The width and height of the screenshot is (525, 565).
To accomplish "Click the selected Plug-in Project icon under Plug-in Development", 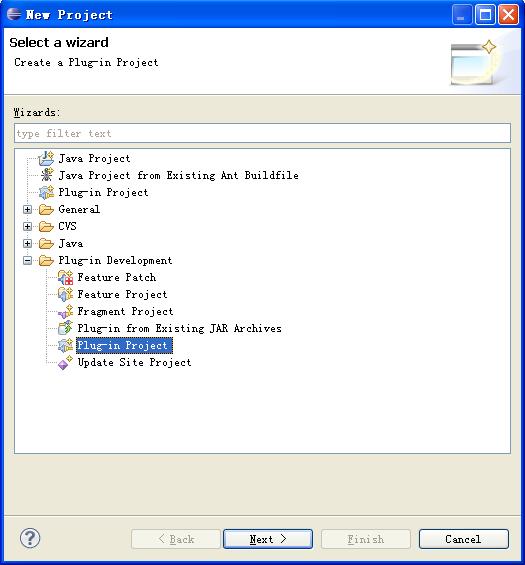I will point(66,346).
